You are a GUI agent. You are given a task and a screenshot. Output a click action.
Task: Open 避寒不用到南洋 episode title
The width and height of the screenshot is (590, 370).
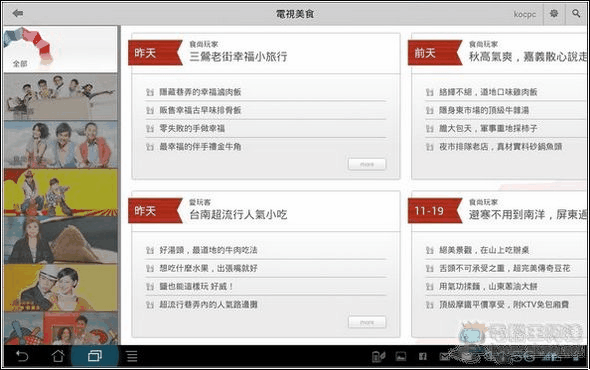pyautogui.click(x=528, y=215)
